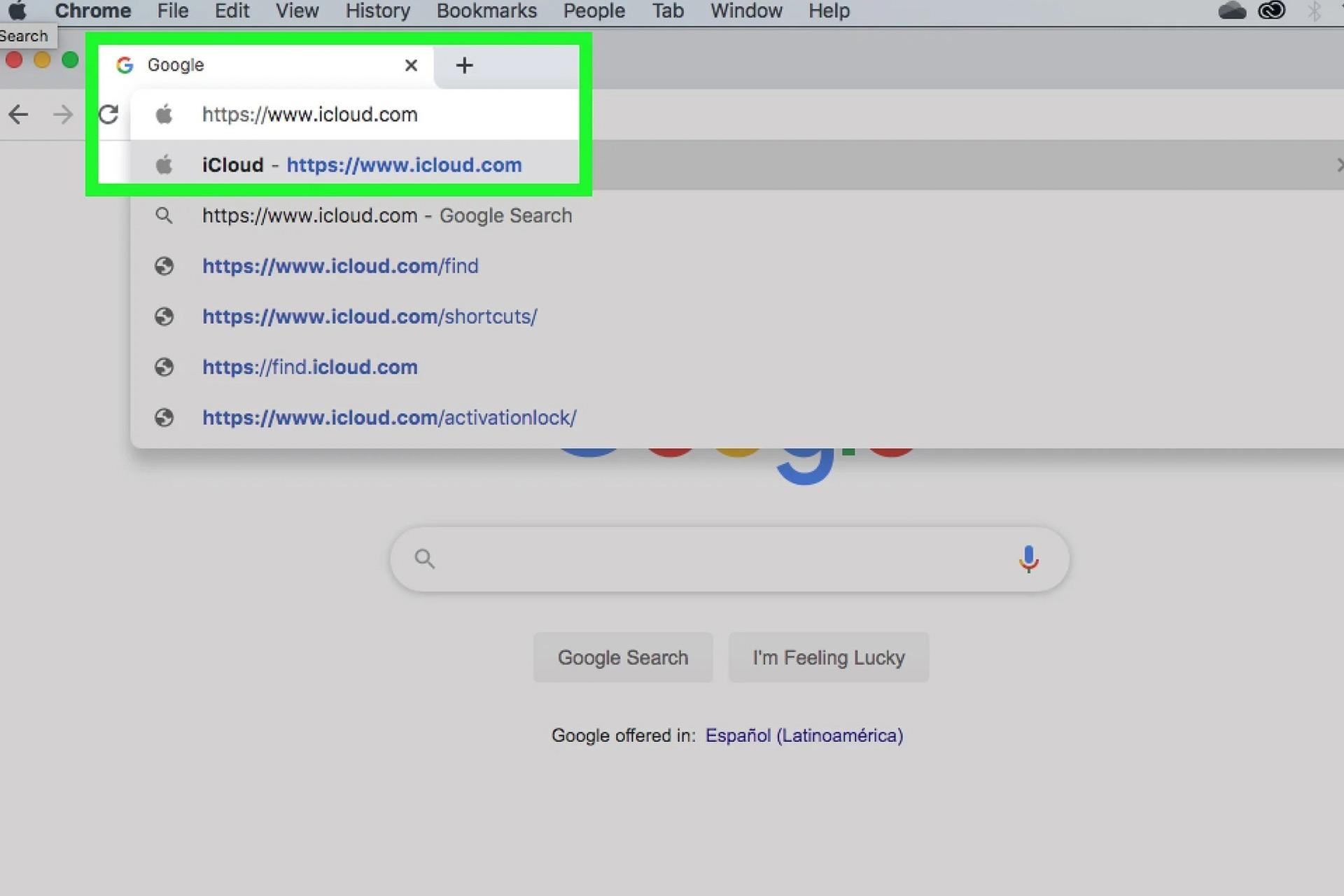This screenshot has width=1344, height=896.
Task: Click the I'm Feeling Lucky button
Action: (829, 657)
